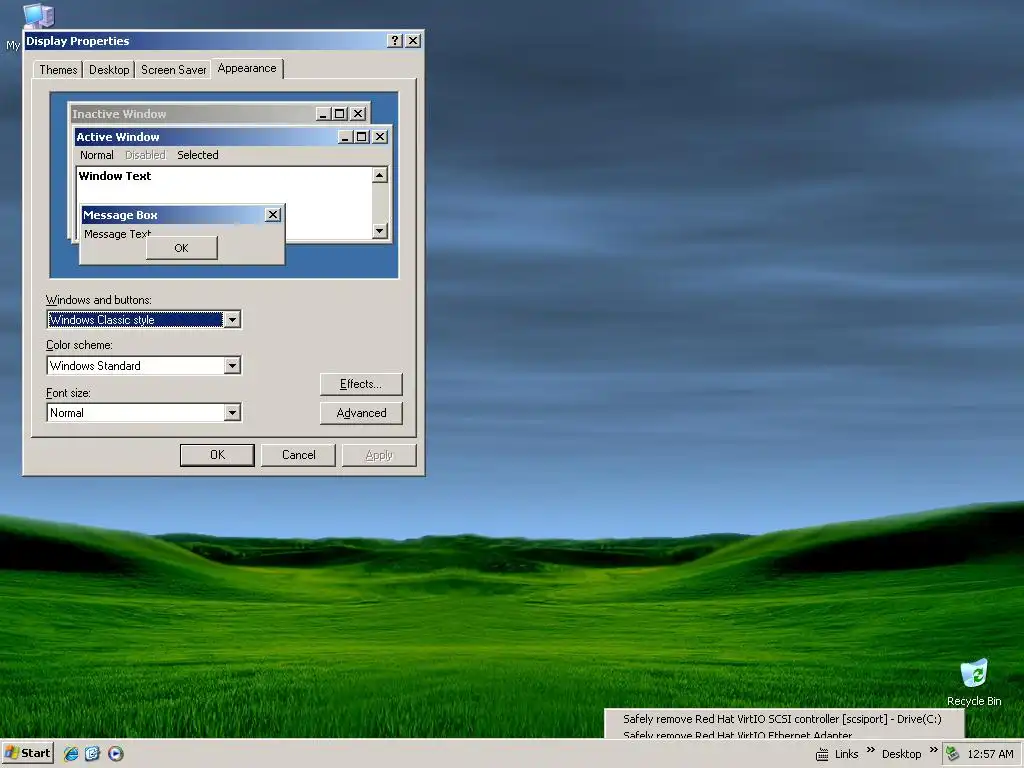Click scroll-down arrow in Active Window preview
The height and width of the screenshot is (768, 1024).
click(x=379, y=231)
